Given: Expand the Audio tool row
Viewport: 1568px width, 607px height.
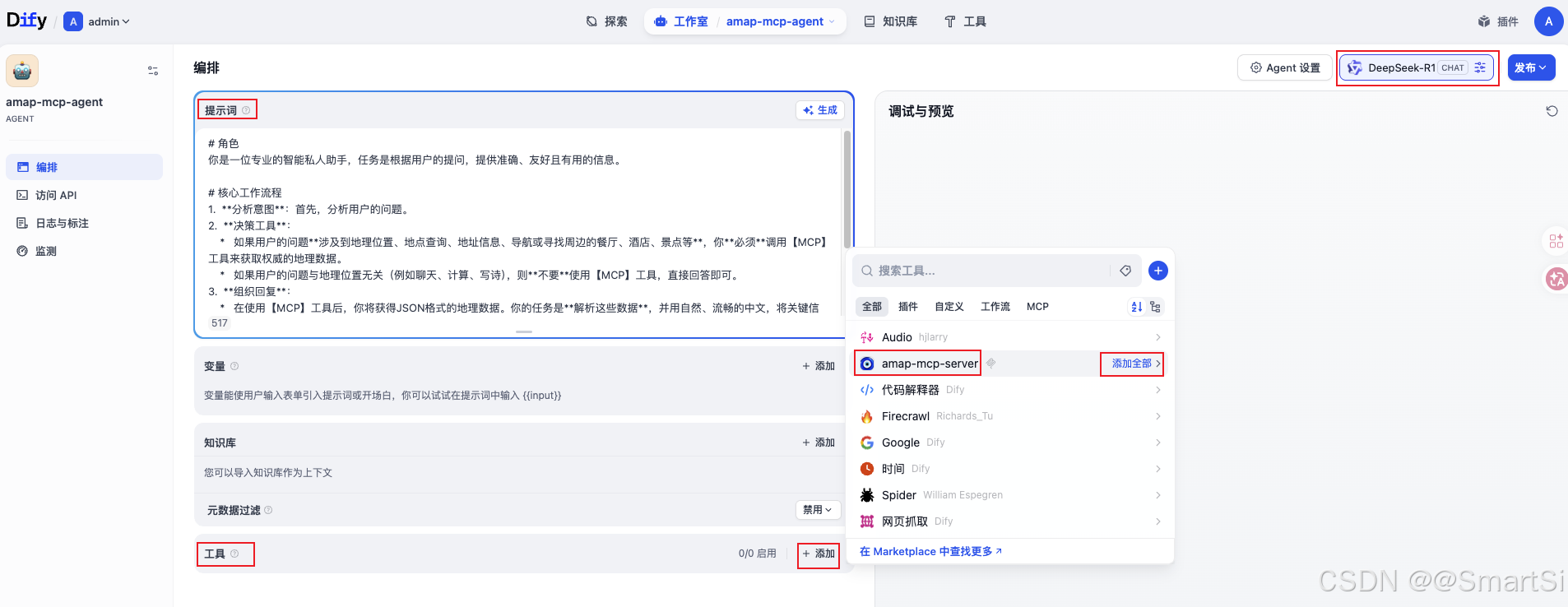Looking at the screenshot, I should point(1157,337).
